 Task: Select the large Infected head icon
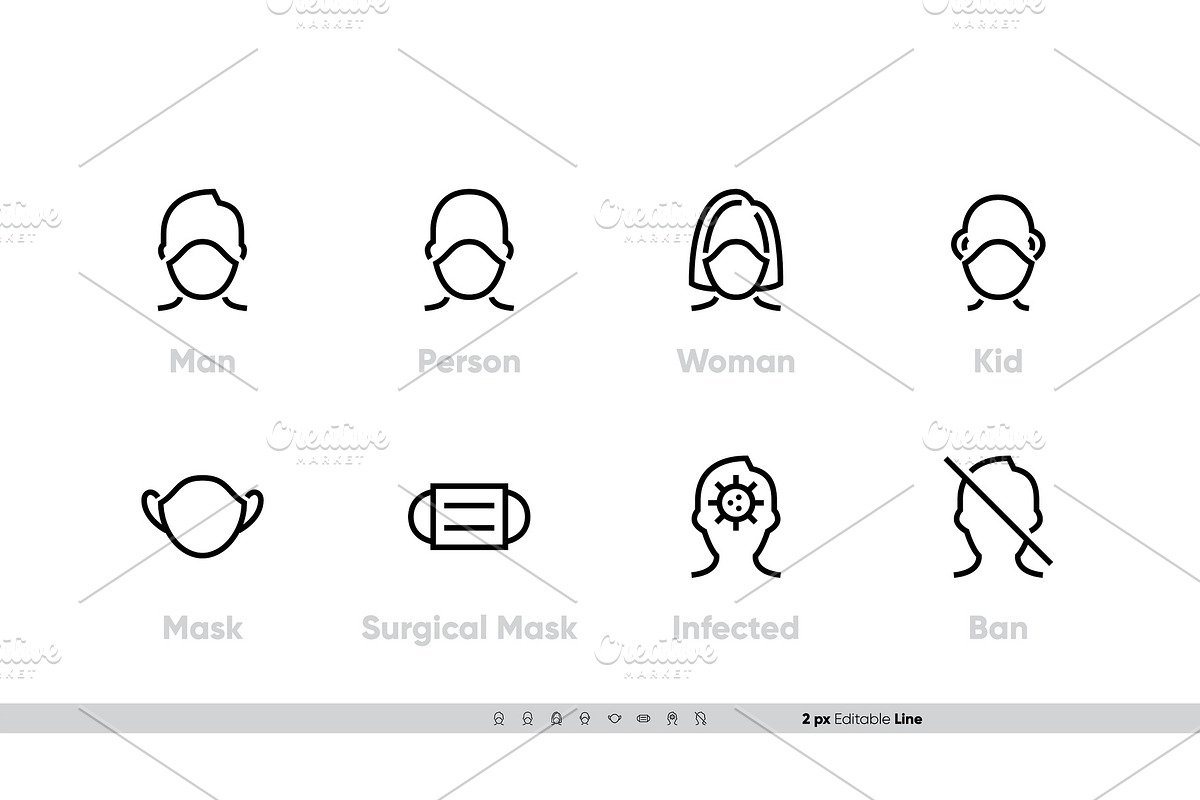click(x=735, y=518)
